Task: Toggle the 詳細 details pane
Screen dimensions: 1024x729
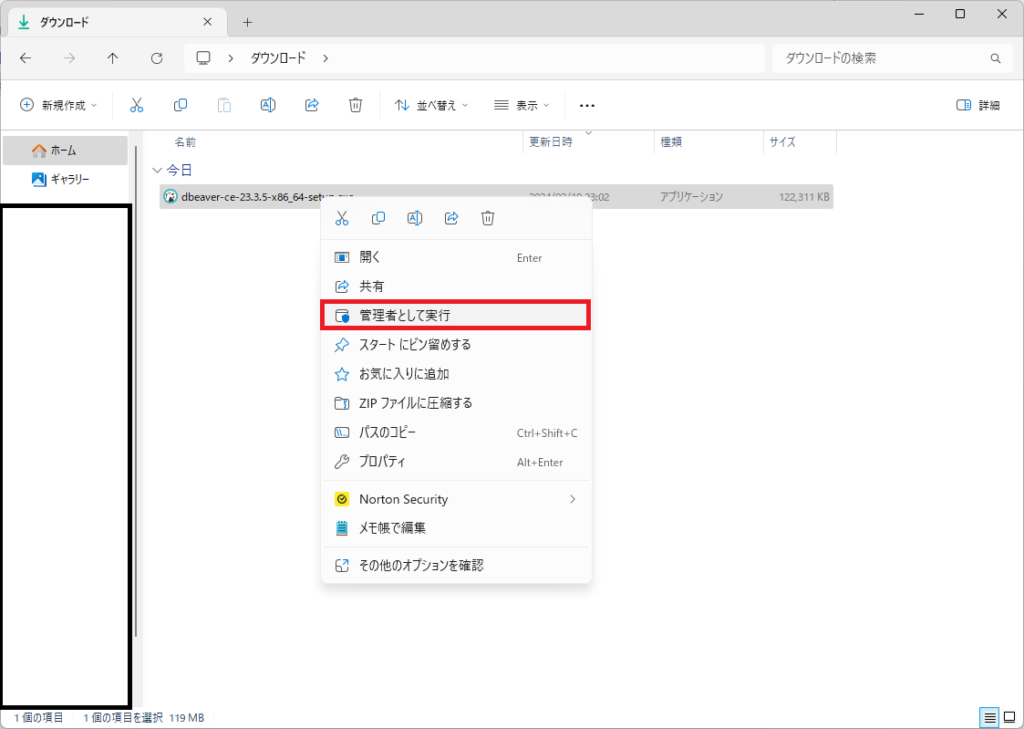Action: tap(978, 105)
